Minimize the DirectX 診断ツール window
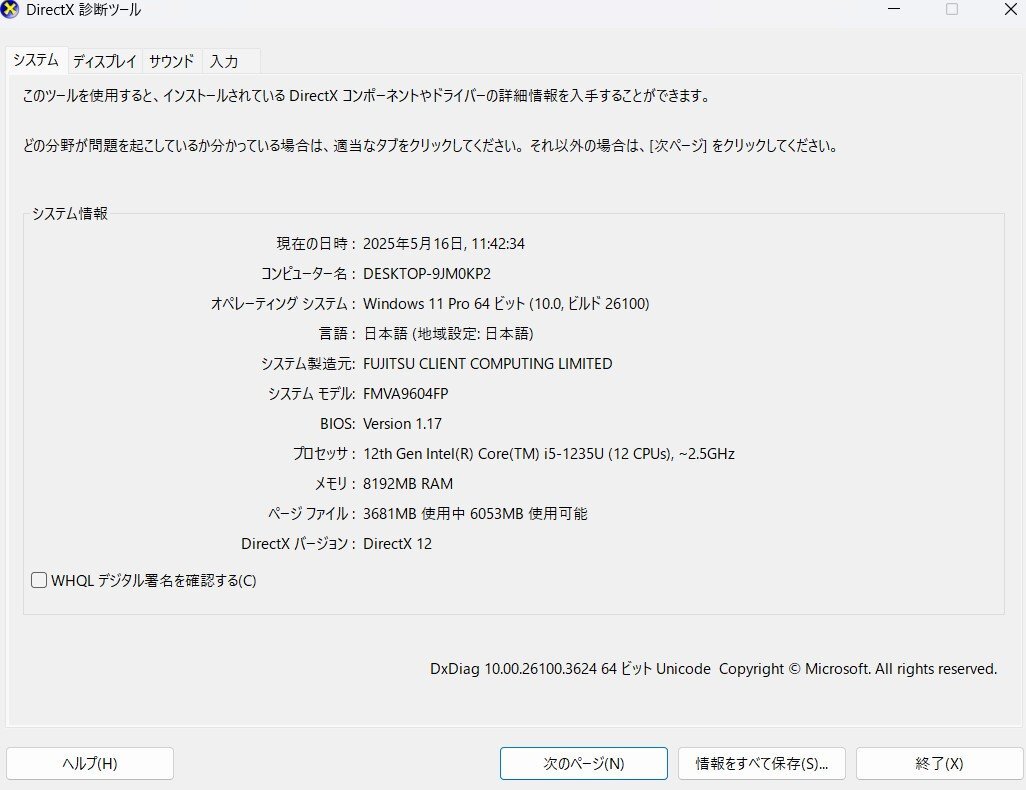The height and width of the screenshot is (790, 1026). (x=893, y=10)
